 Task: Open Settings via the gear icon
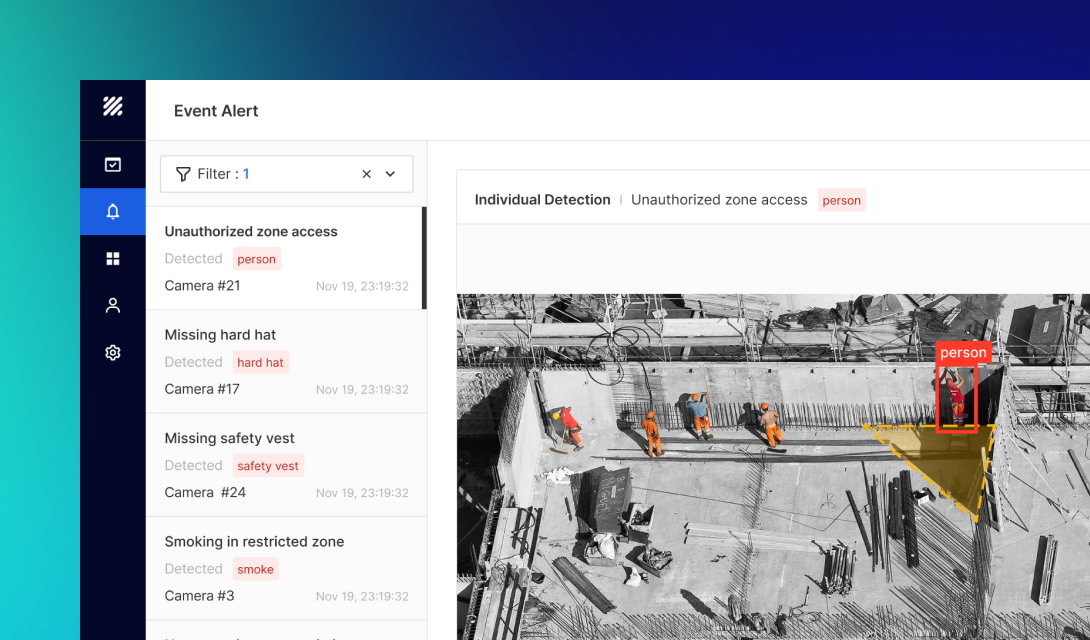[x=112, y=352]
